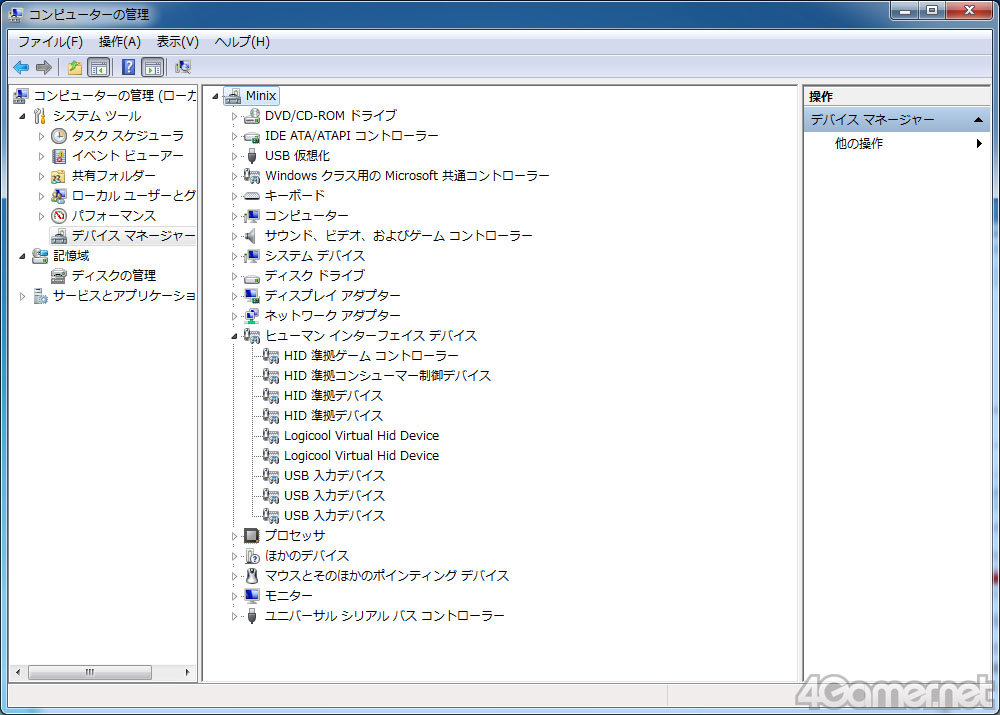Open ディスクの管理 in the left tree

tap(113, 276)
